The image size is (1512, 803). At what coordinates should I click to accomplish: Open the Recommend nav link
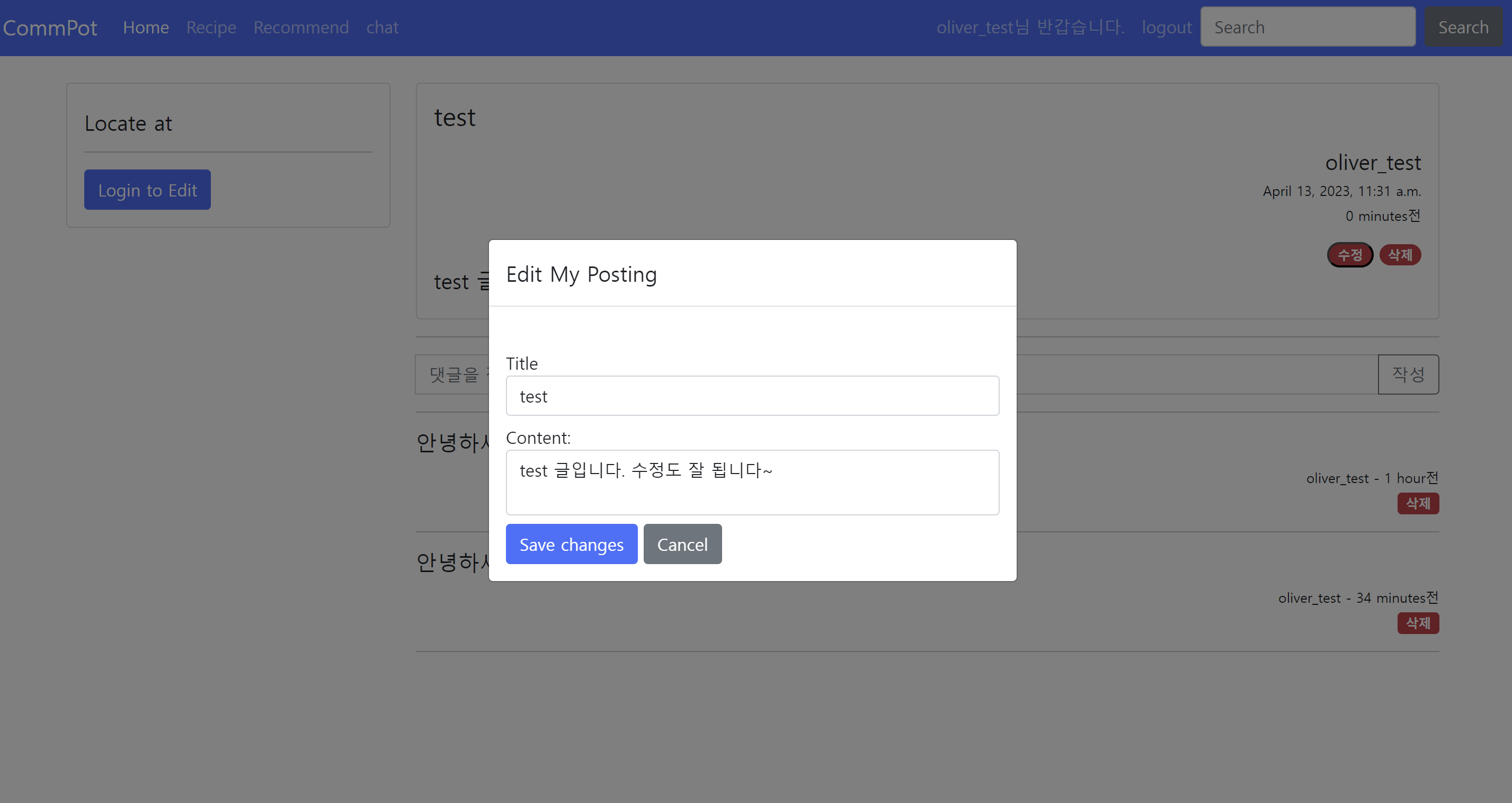[x=300, y=28]
